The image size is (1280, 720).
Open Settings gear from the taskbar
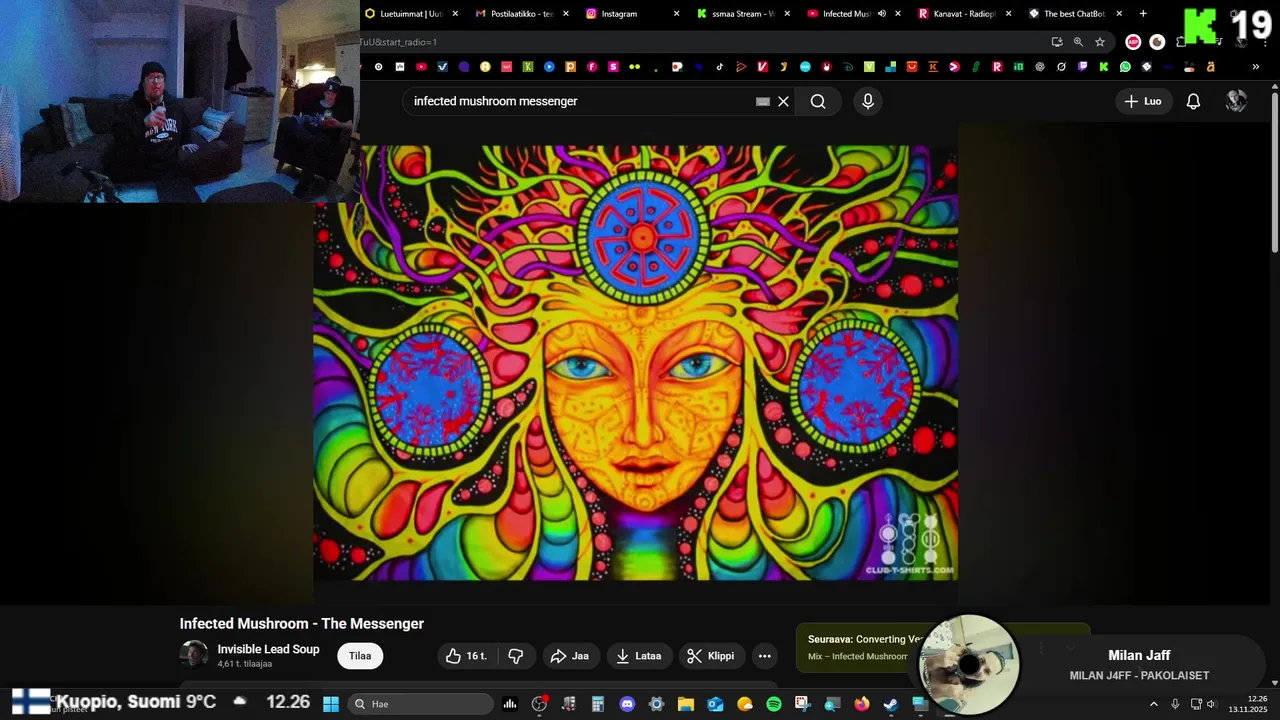tap(656, 704)
